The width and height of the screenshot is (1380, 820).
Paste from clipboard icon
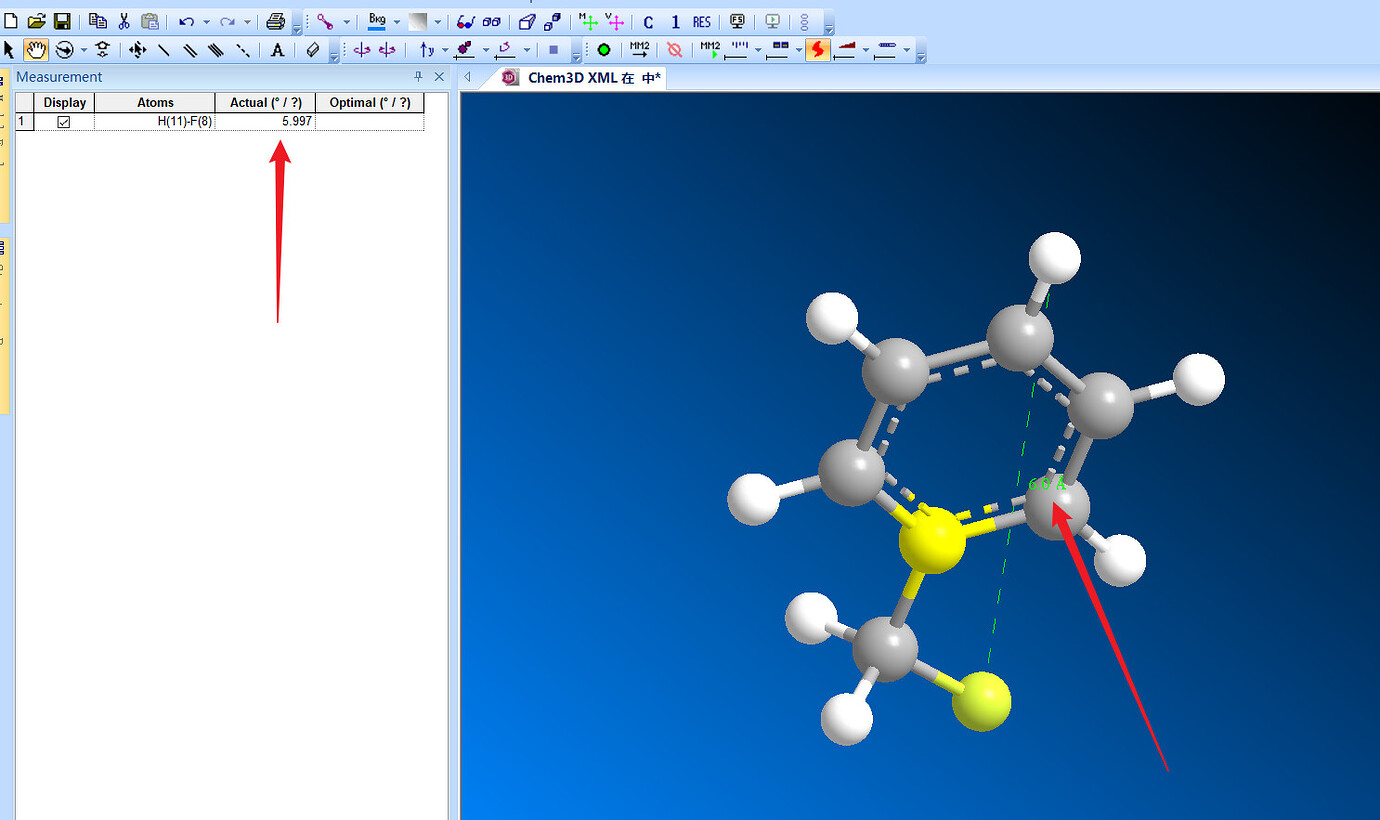coord(150,21)
